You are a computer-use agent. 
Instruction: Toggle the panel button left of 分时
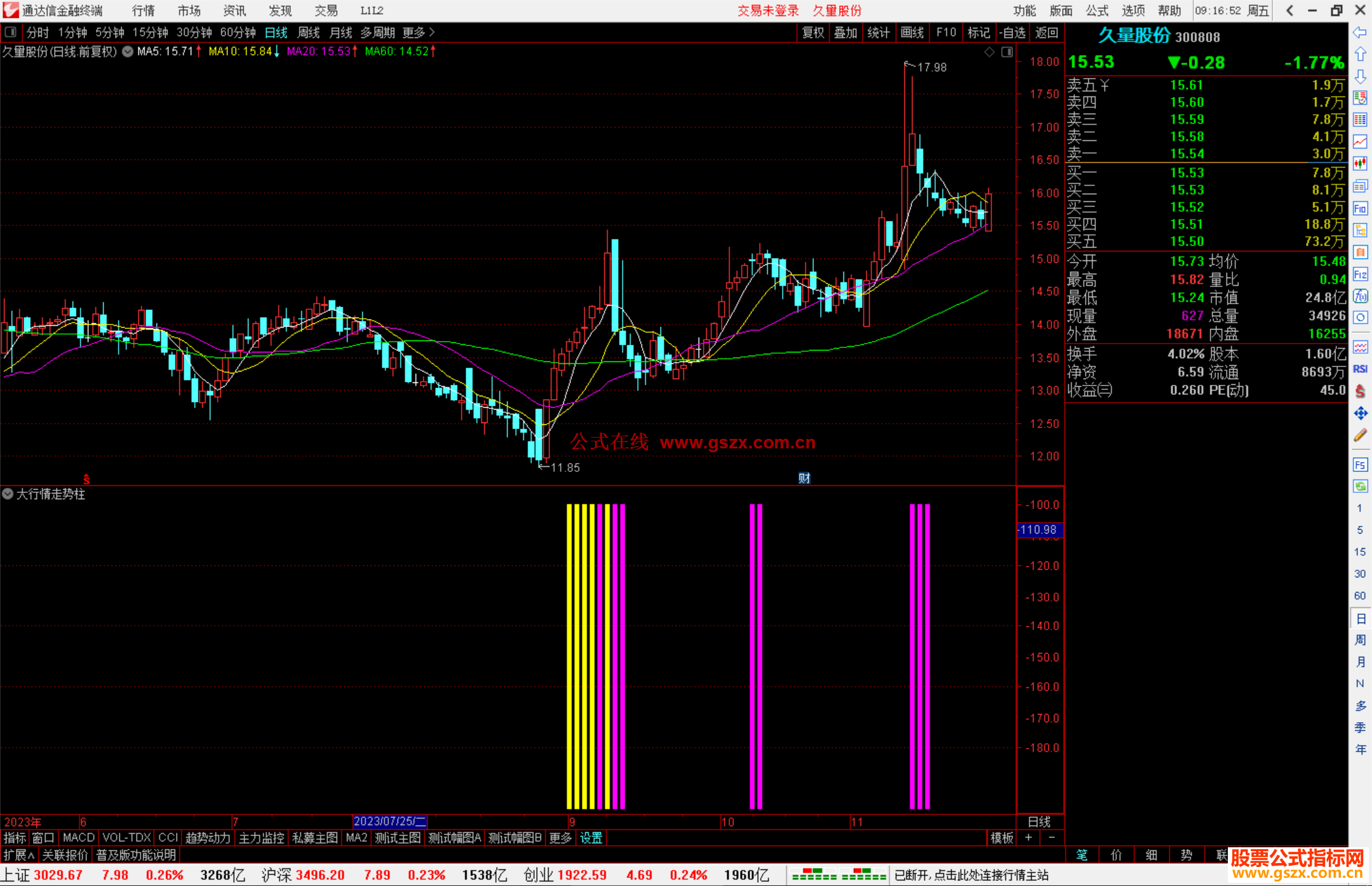[x=11, y=32]
